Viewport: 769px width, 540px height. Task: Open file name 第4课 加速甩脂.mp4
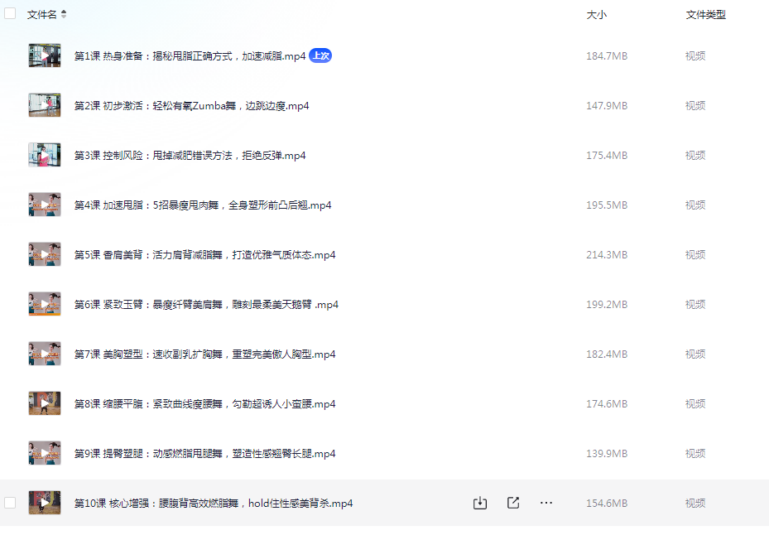[x=203, y=205]
